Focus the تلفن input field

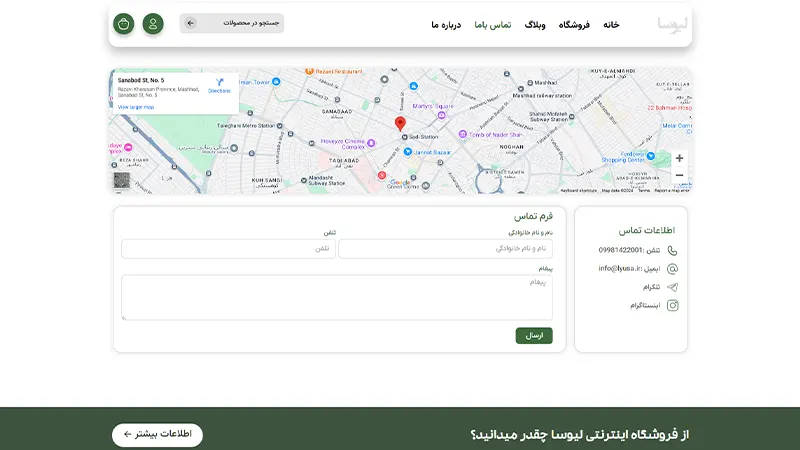point(228,248)
